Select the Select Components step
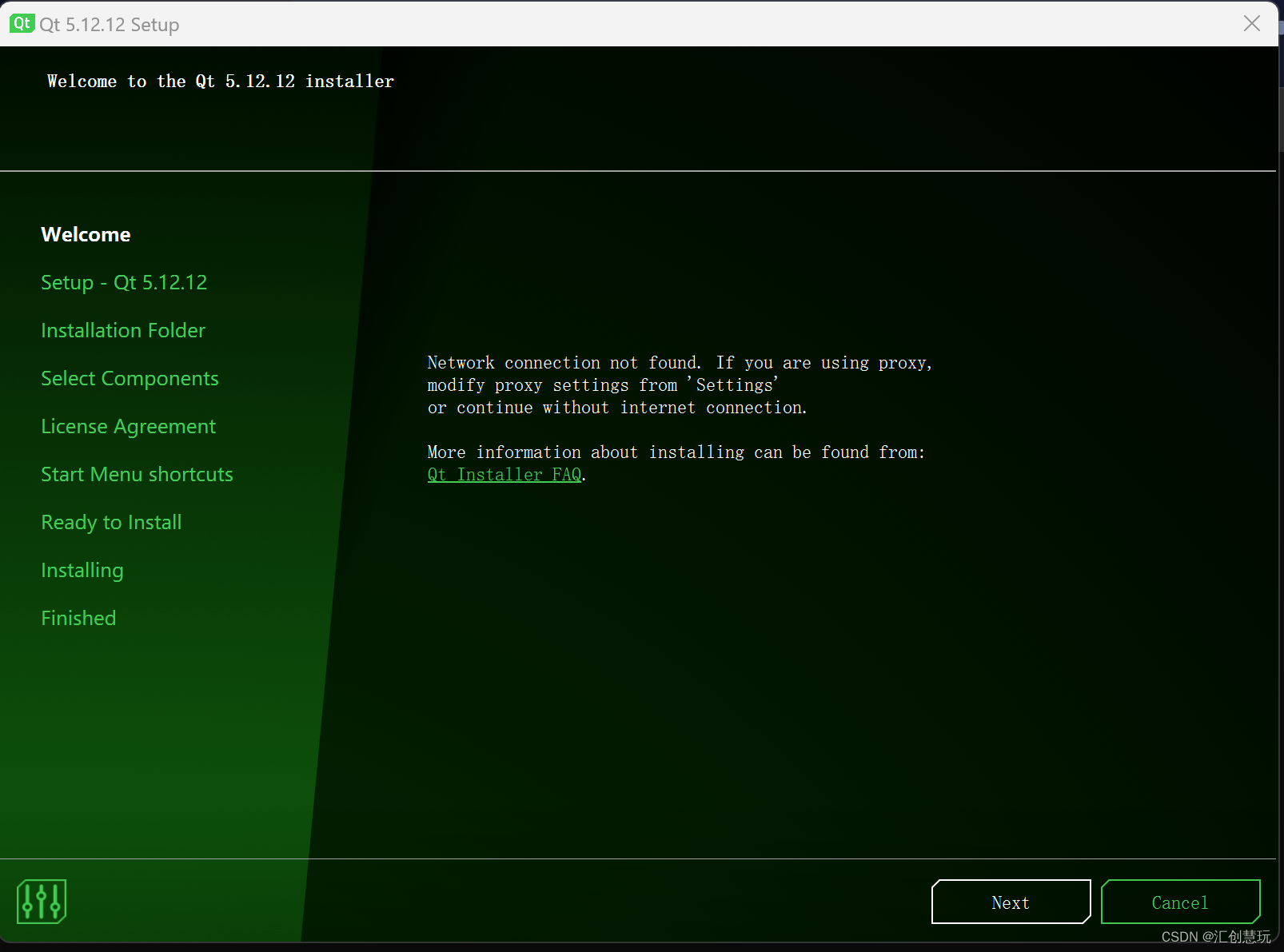This screenshot has height=952, width=1284. (x=130, y=378)
